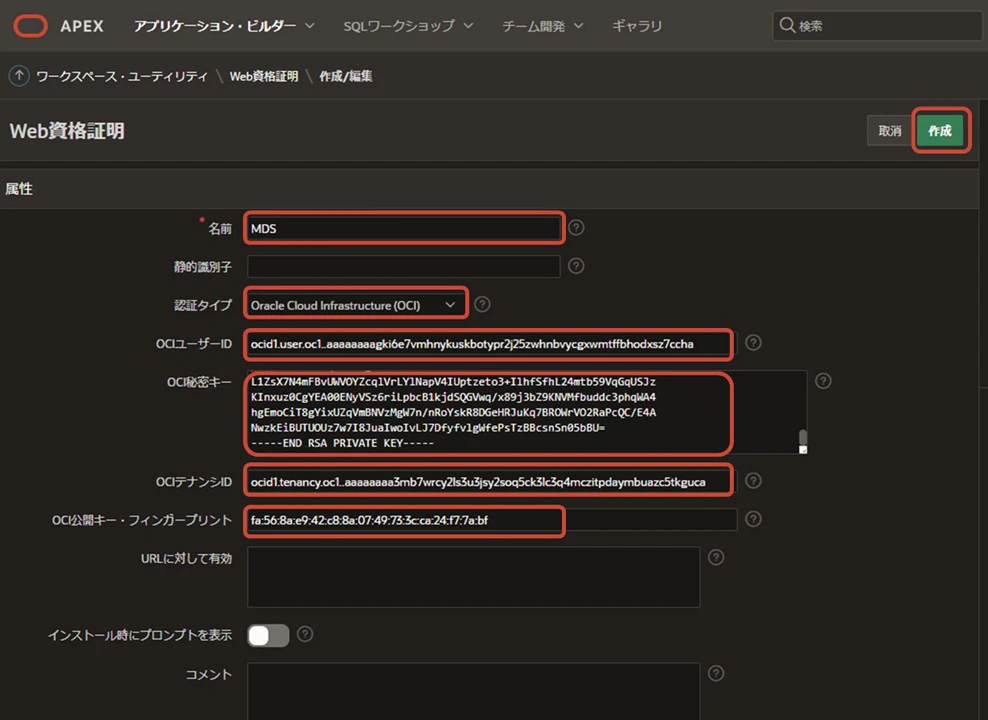The image size is (988, 720).
Task: Click the Oracle APEX logo icon
Action: coord(30,26)
